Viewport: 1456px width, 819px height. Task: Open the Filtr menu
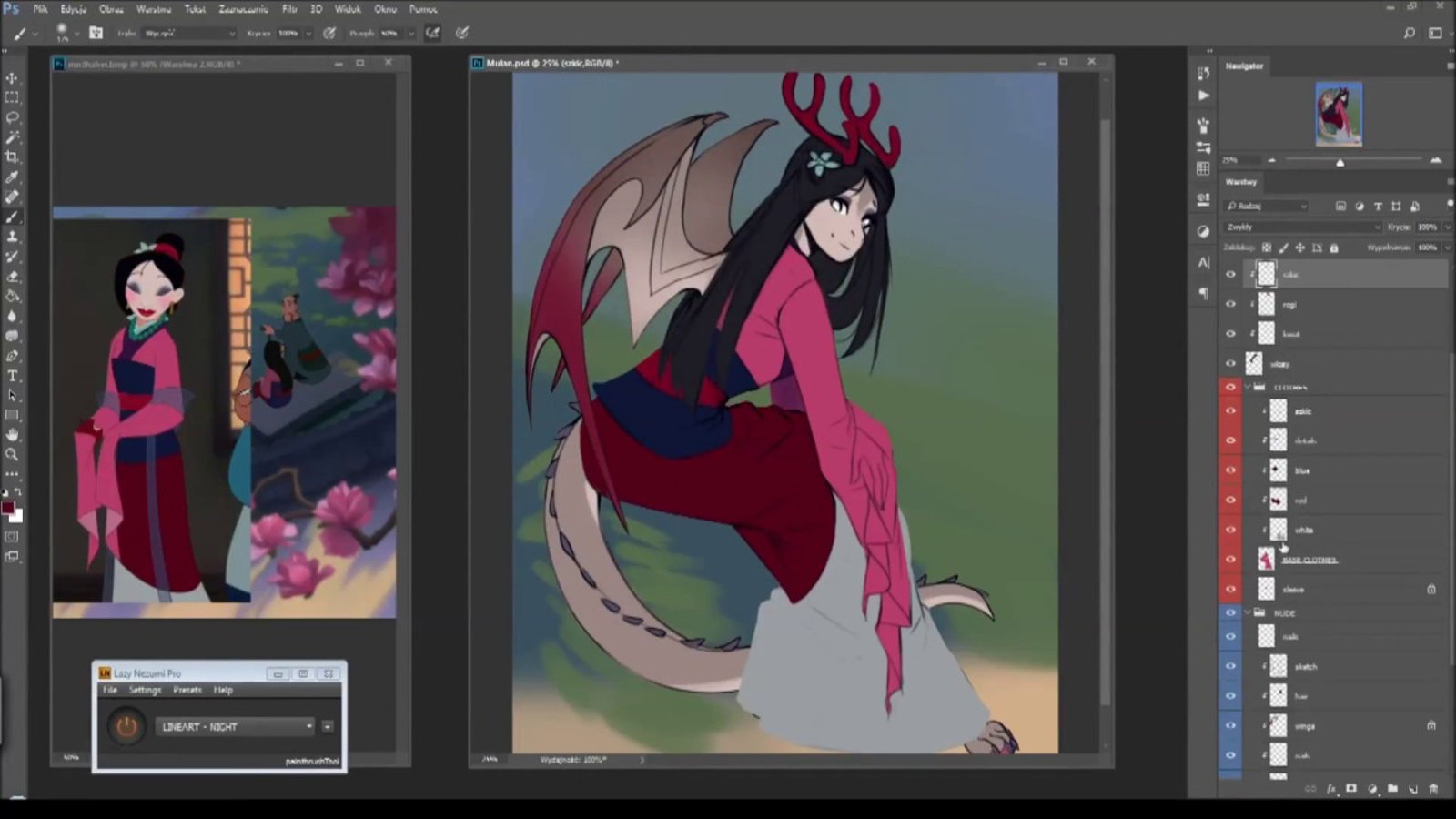click(x=289, y=9)
